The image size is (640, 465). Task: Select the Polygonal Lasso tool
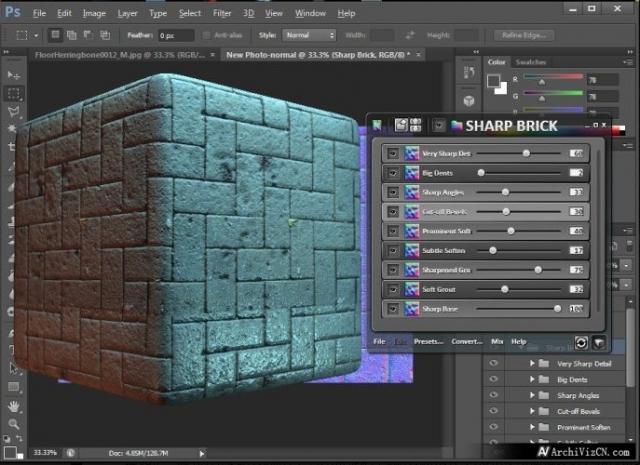pyautogui.click(x=14, y=112)
